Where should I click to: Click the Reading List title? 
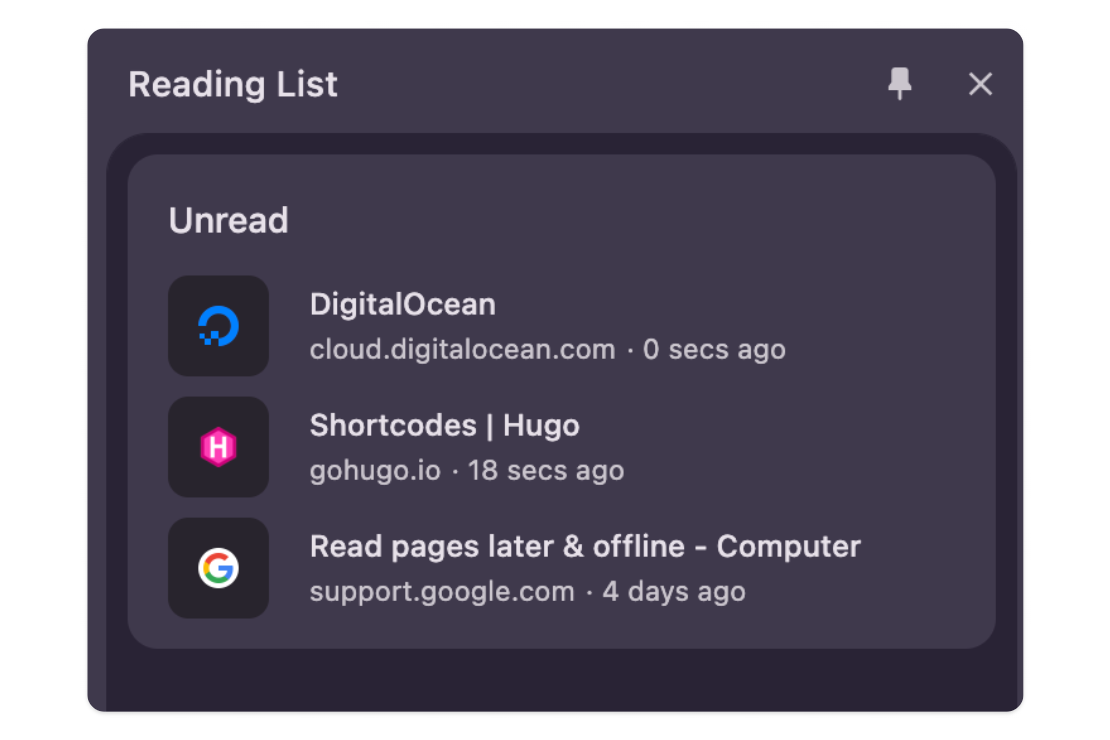pos(232,84)
